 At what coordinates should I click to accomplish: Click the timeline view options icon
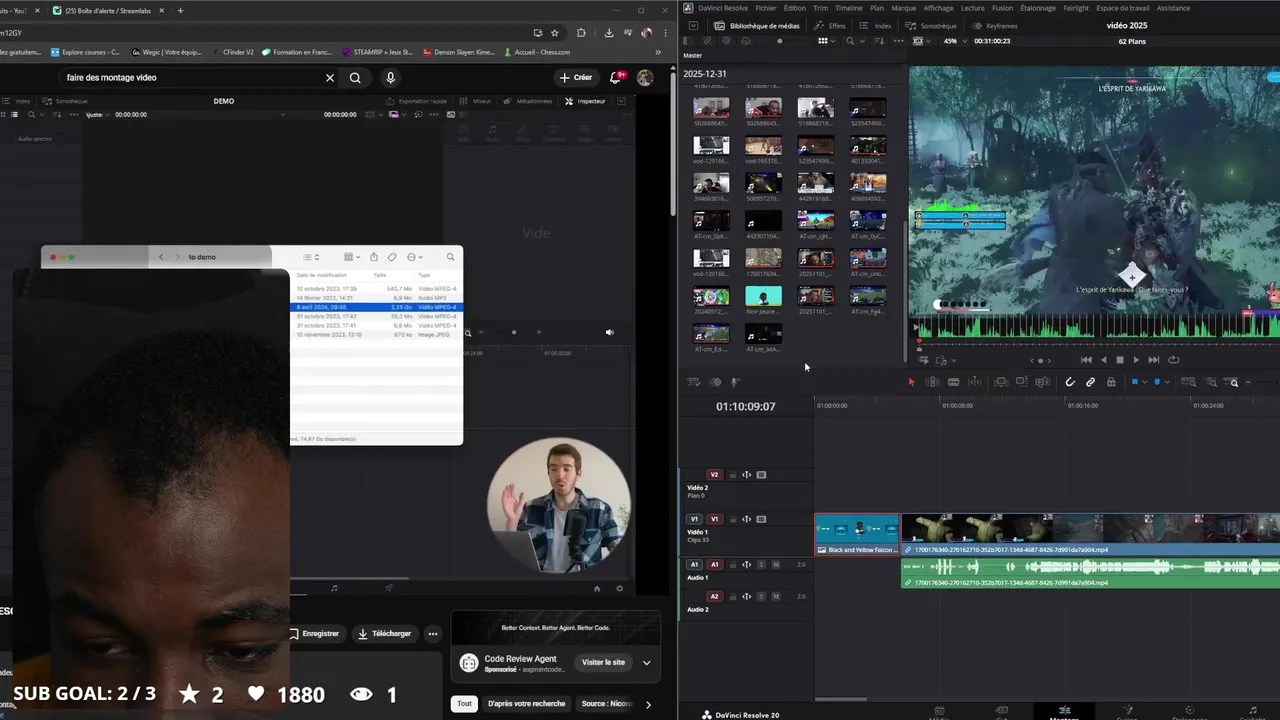tap(693, 382)
